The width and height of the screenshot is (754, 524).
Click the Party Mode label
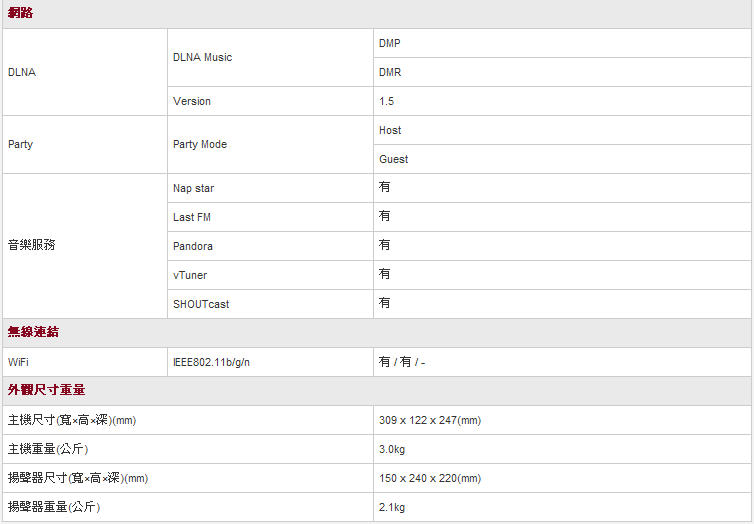[x=200, y=144]
